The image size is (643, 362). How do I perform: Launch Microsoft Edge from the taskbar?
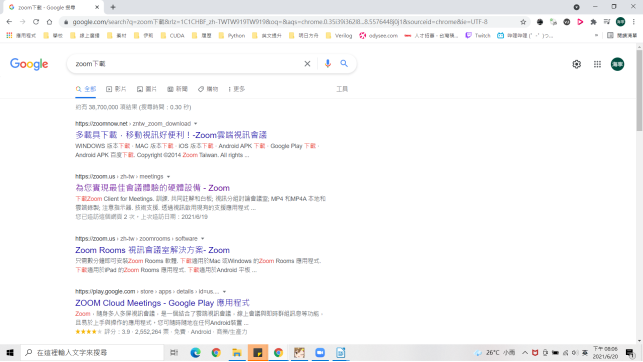tap(196, 353)
